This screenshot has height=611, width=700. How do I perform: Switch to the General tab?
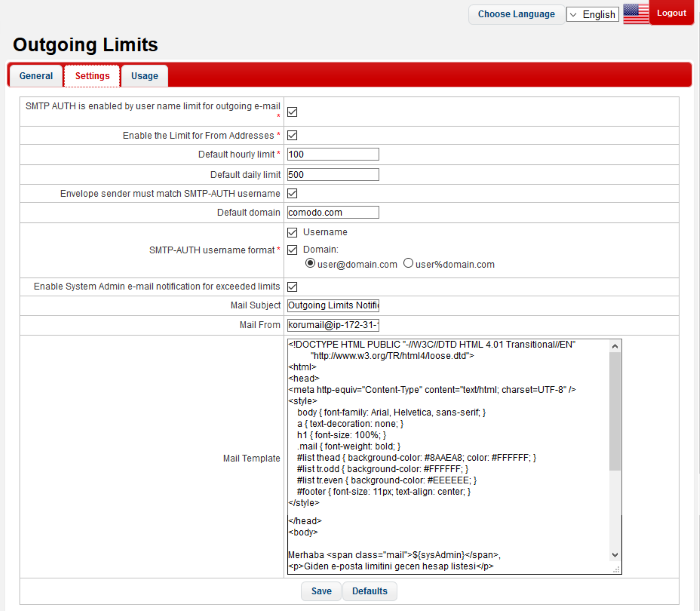[36, 76]
